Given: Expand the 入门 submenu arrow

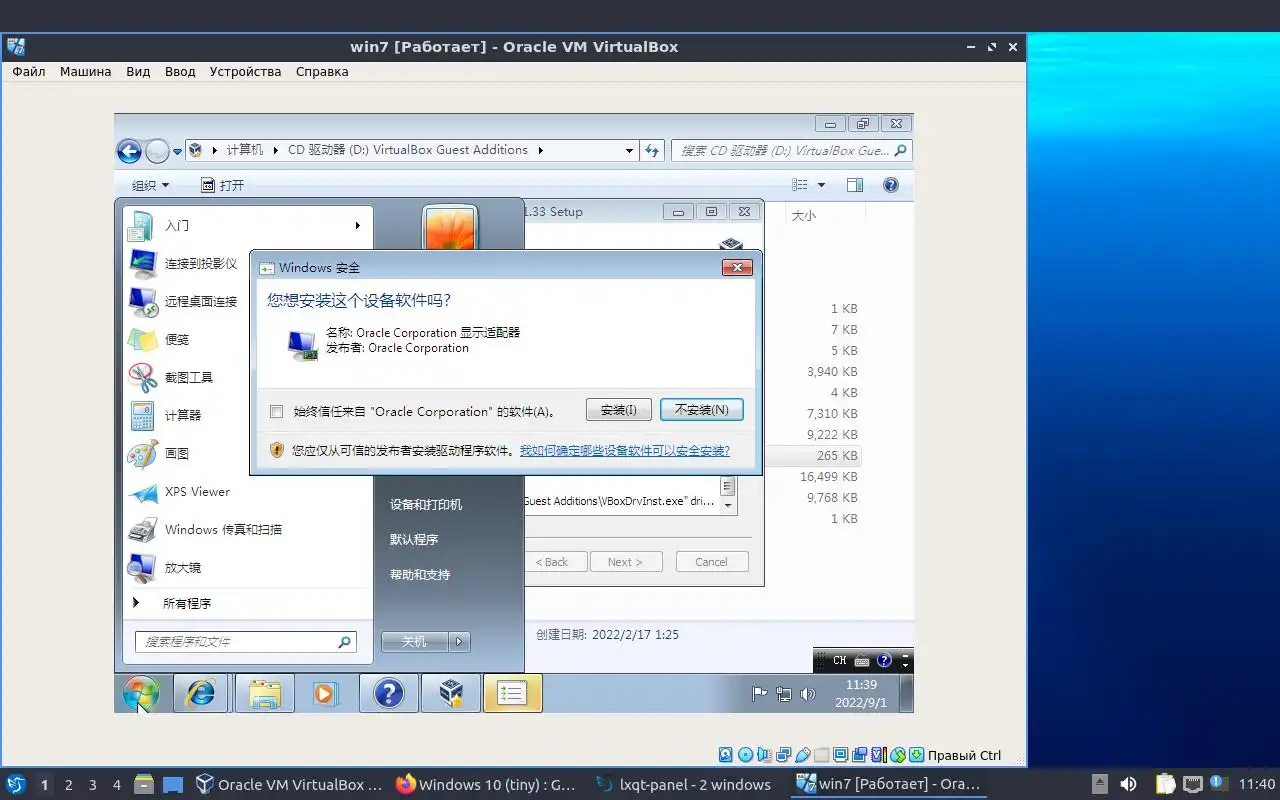Looking at the screenshot, I should (357, 225).
